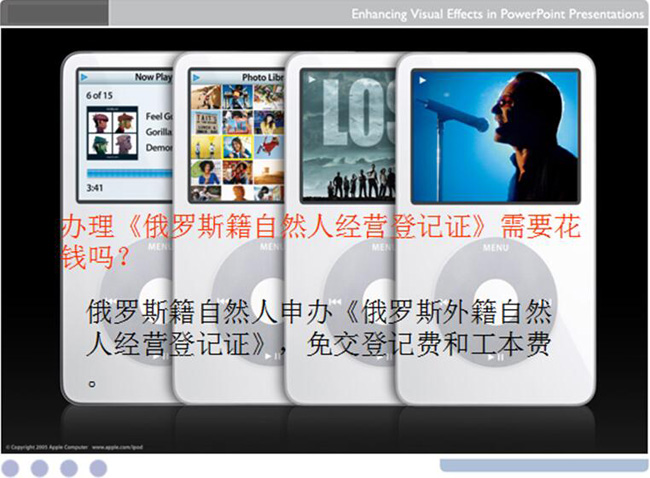Click the Gorillaz album art thumbnail
The image size is (650, 478).
pos(112,133)
